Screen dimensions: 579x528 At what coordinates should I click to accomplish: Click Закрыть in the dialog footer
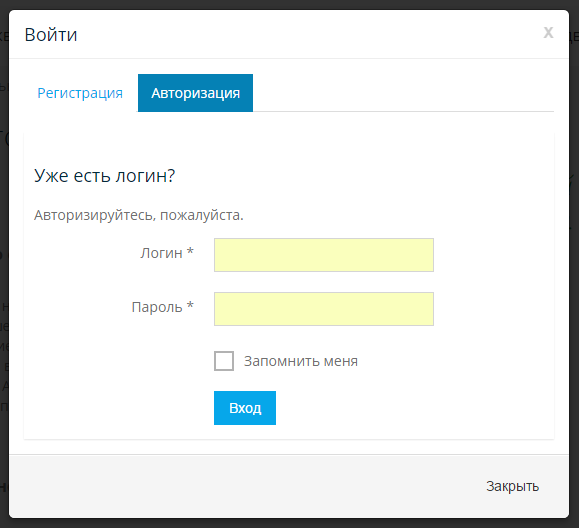point(513,486)
